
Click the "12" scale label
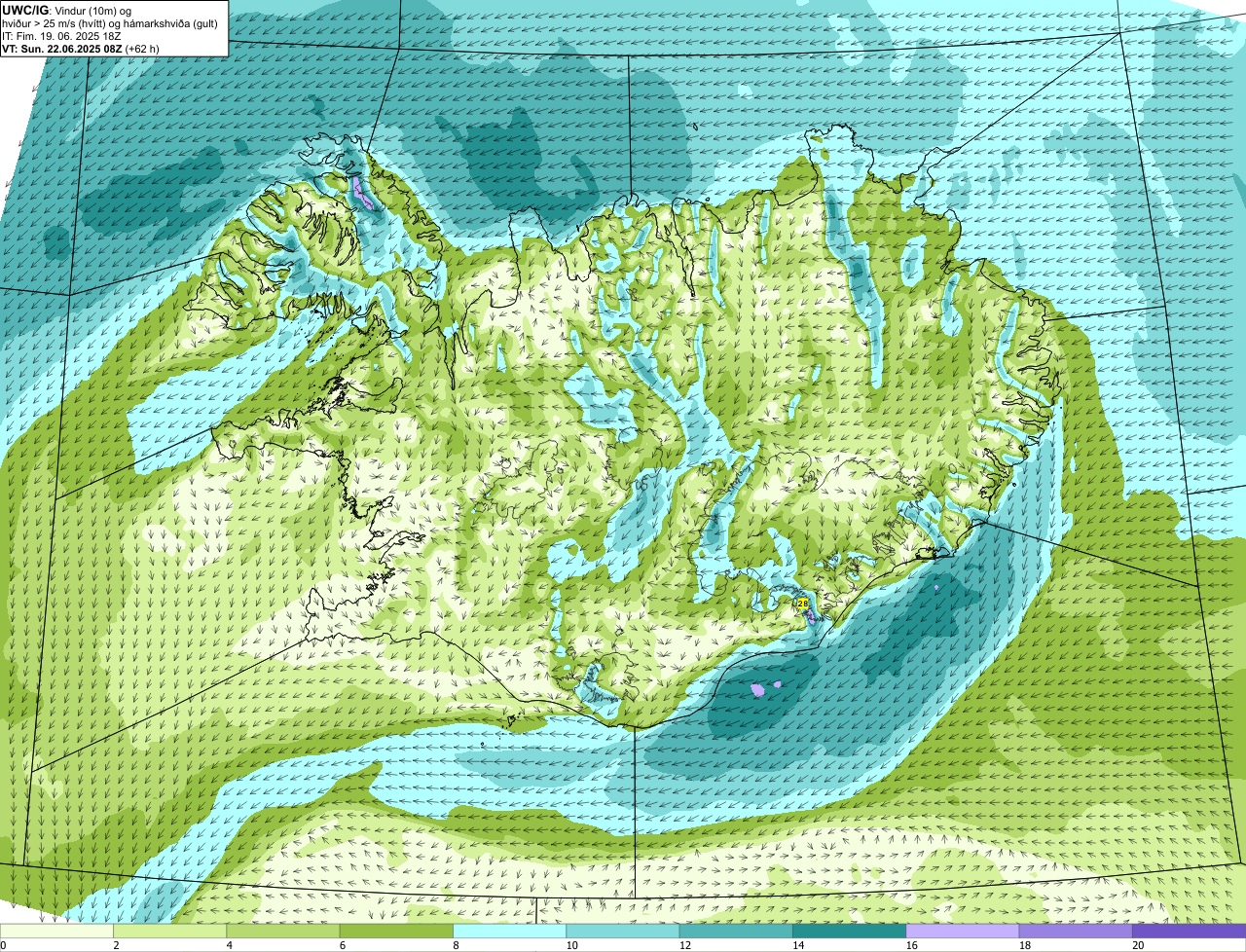684,945
